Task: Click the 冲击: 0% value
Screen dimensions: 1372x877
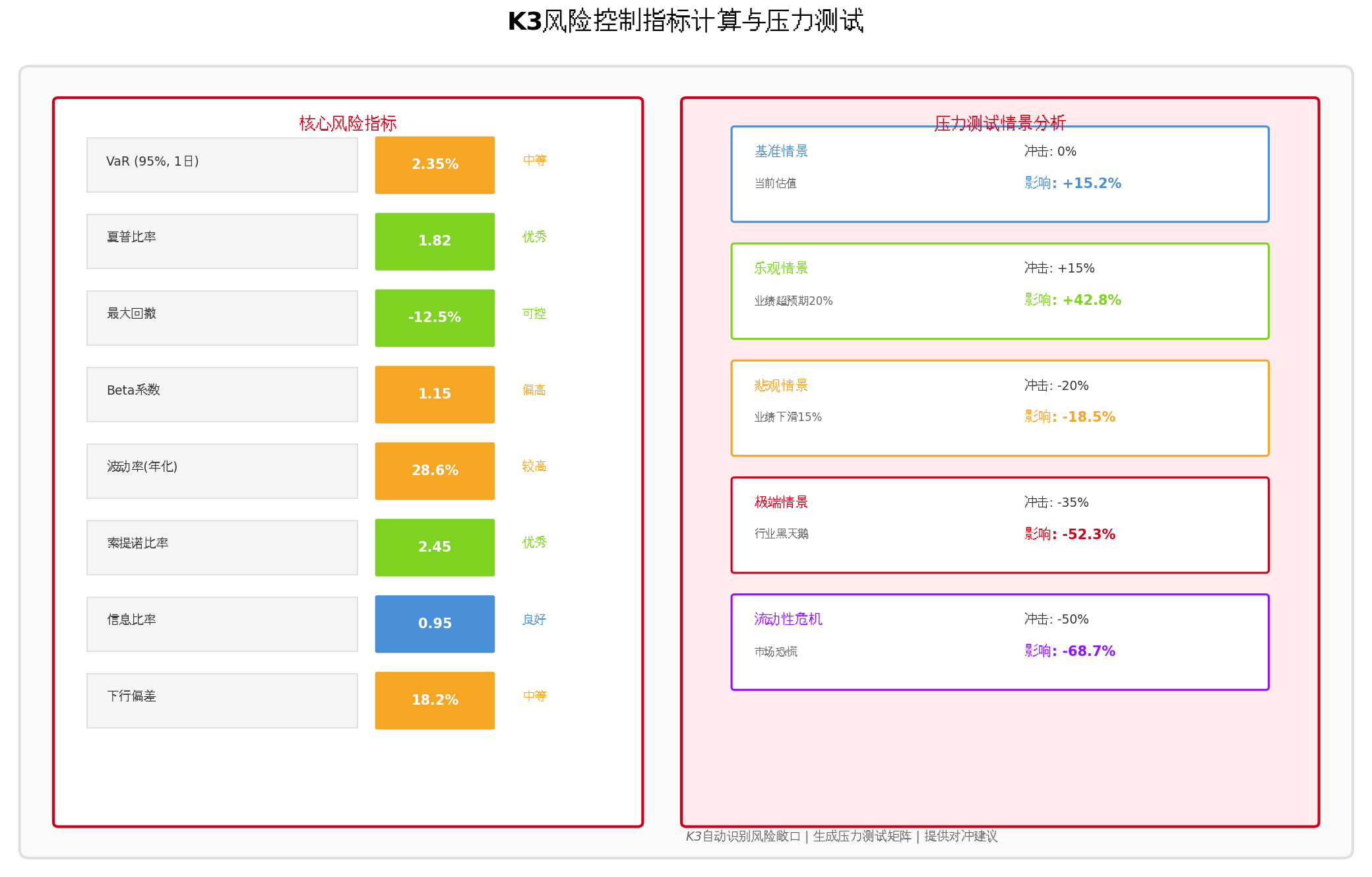Action: pos(1050,151)
